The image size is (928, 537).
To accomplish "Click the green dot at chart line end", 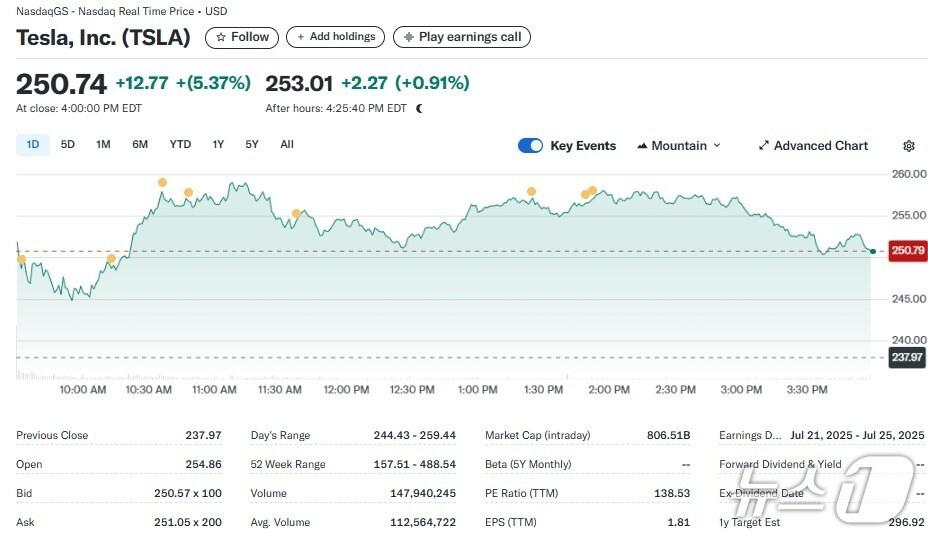I will pos(873,251).
